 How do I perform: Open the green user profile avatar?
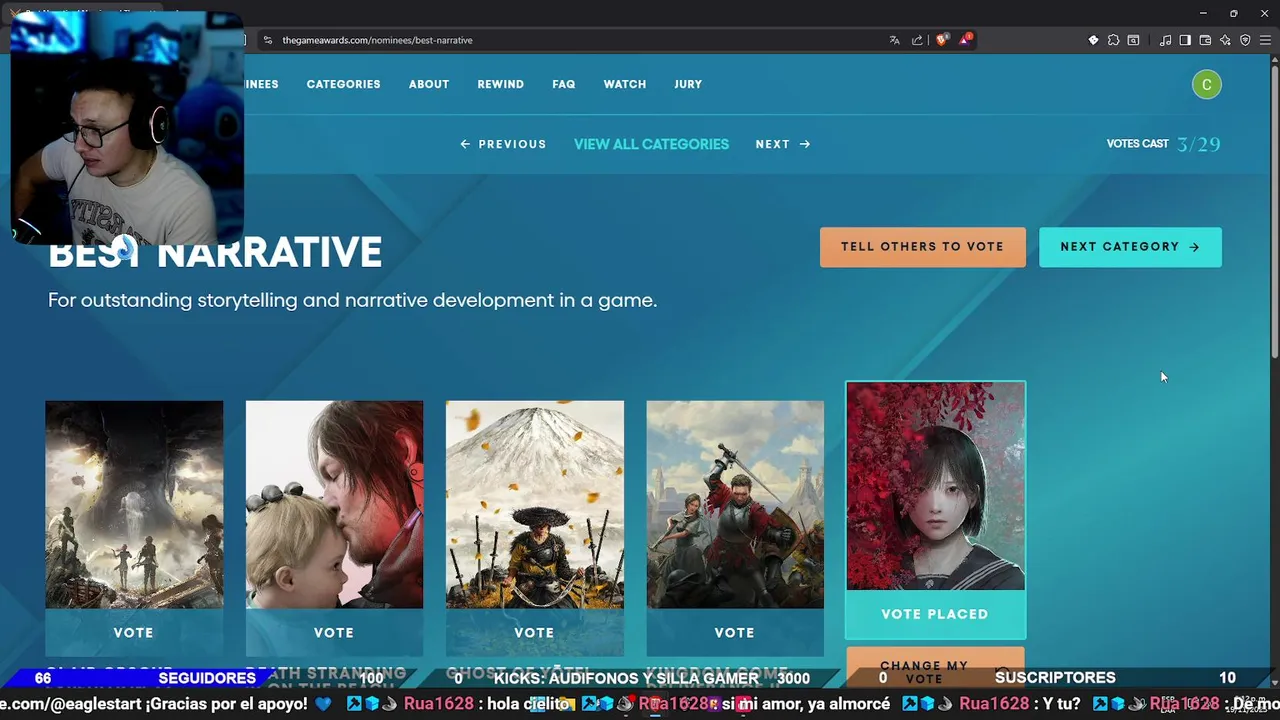[1207, 85]
